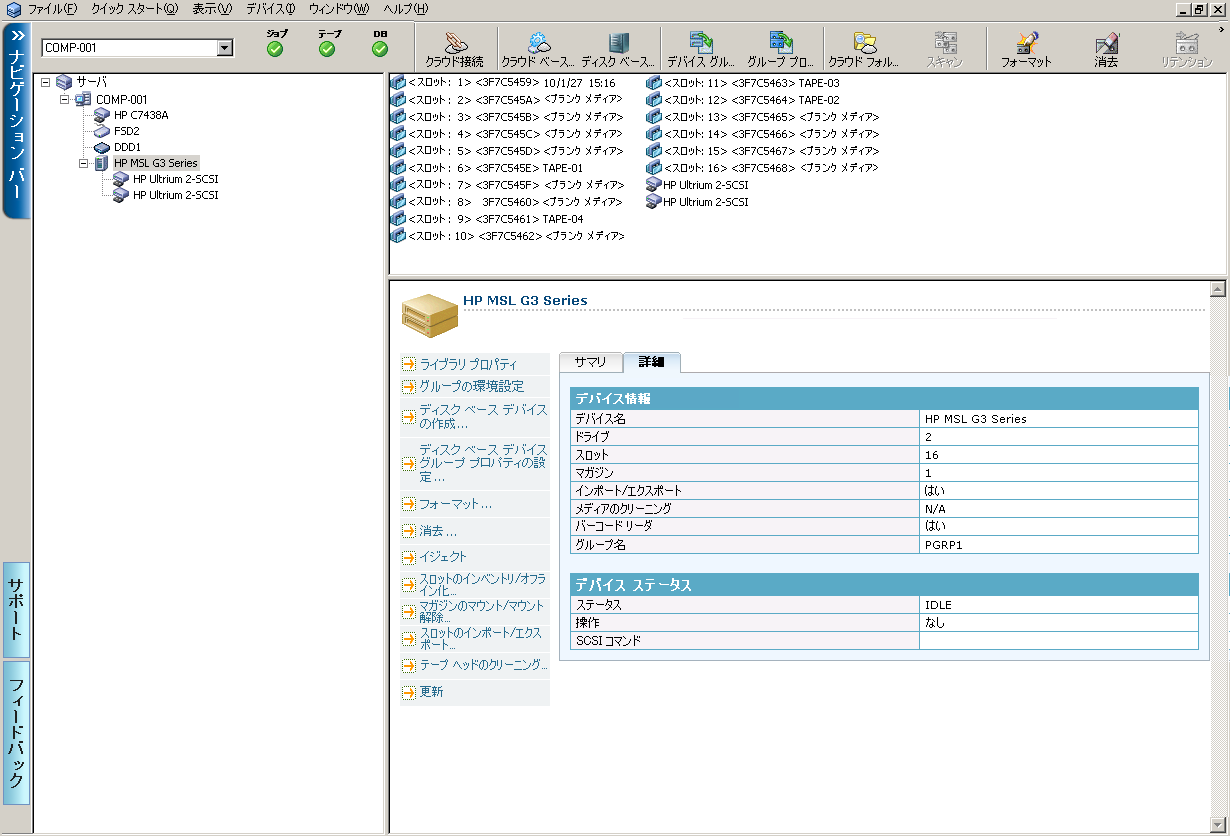Image resolution: width=1230 pixels, height=836 pixels.
Task: Select the slot 3 <3F7C545B> entry
Action: pyautogui.click(x=506, y=117)
